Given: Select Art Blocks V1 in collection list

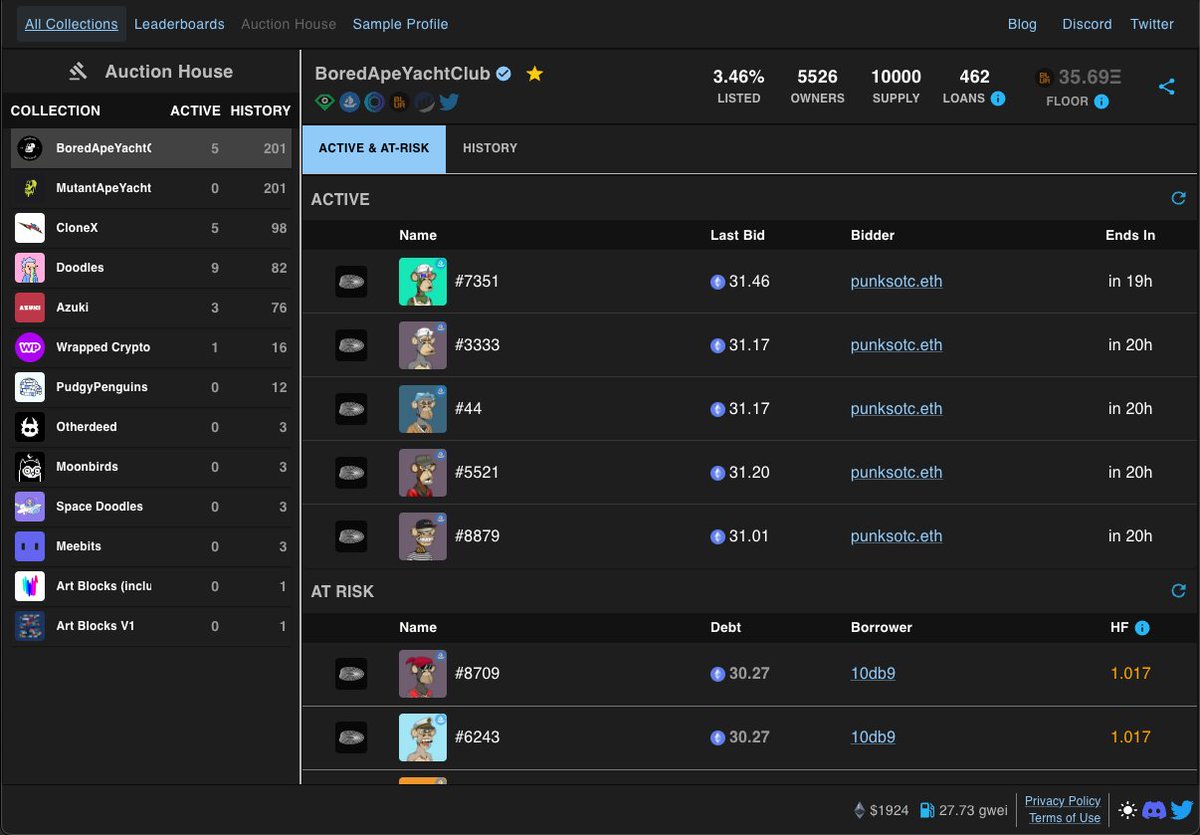Looking at the screenshot, I should tap(151, 626).
